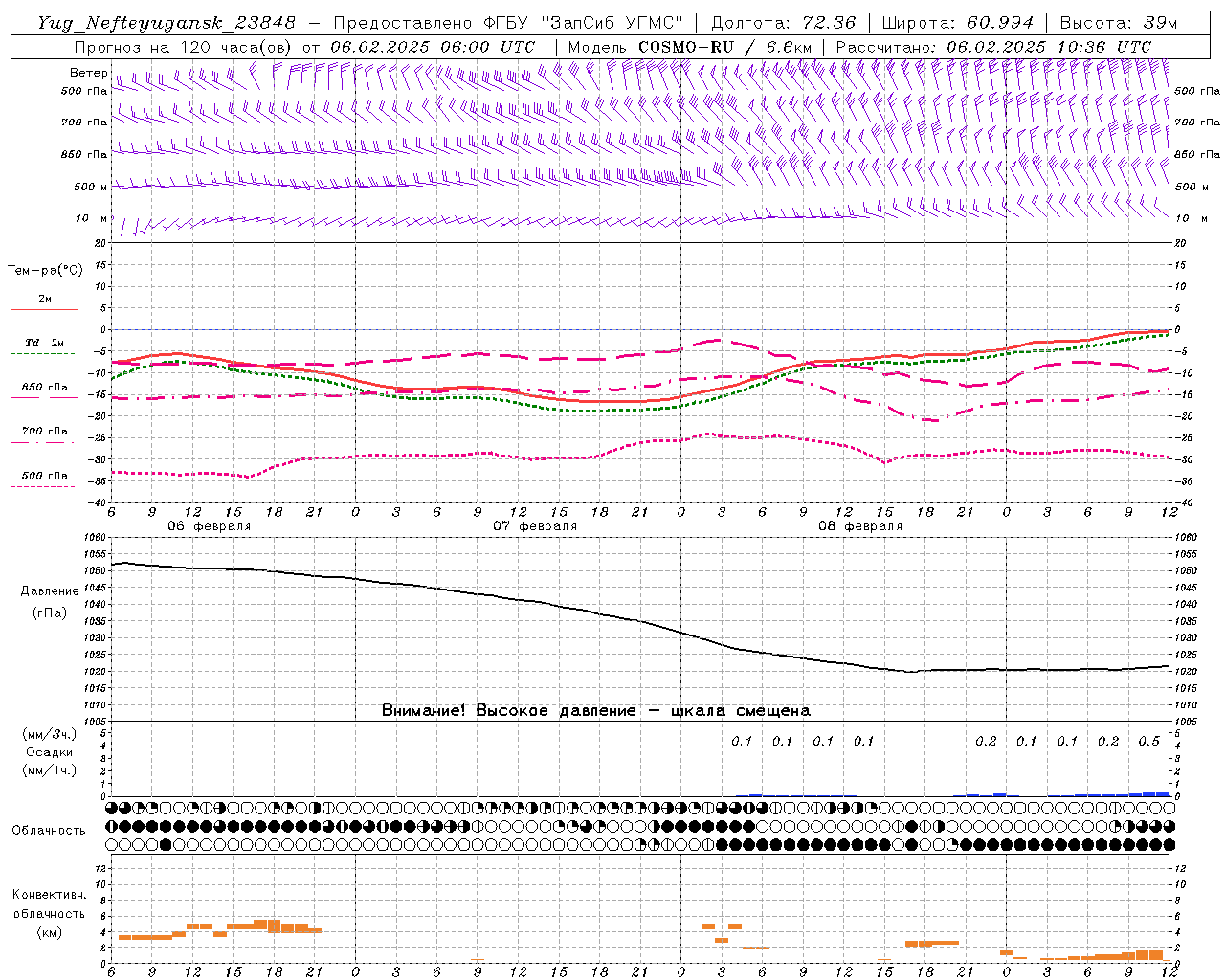Image resolution: width=1225 pixels, height=980 pixels.
Task: Click the 2м temperature legend label
Action: tap(45, 299)
